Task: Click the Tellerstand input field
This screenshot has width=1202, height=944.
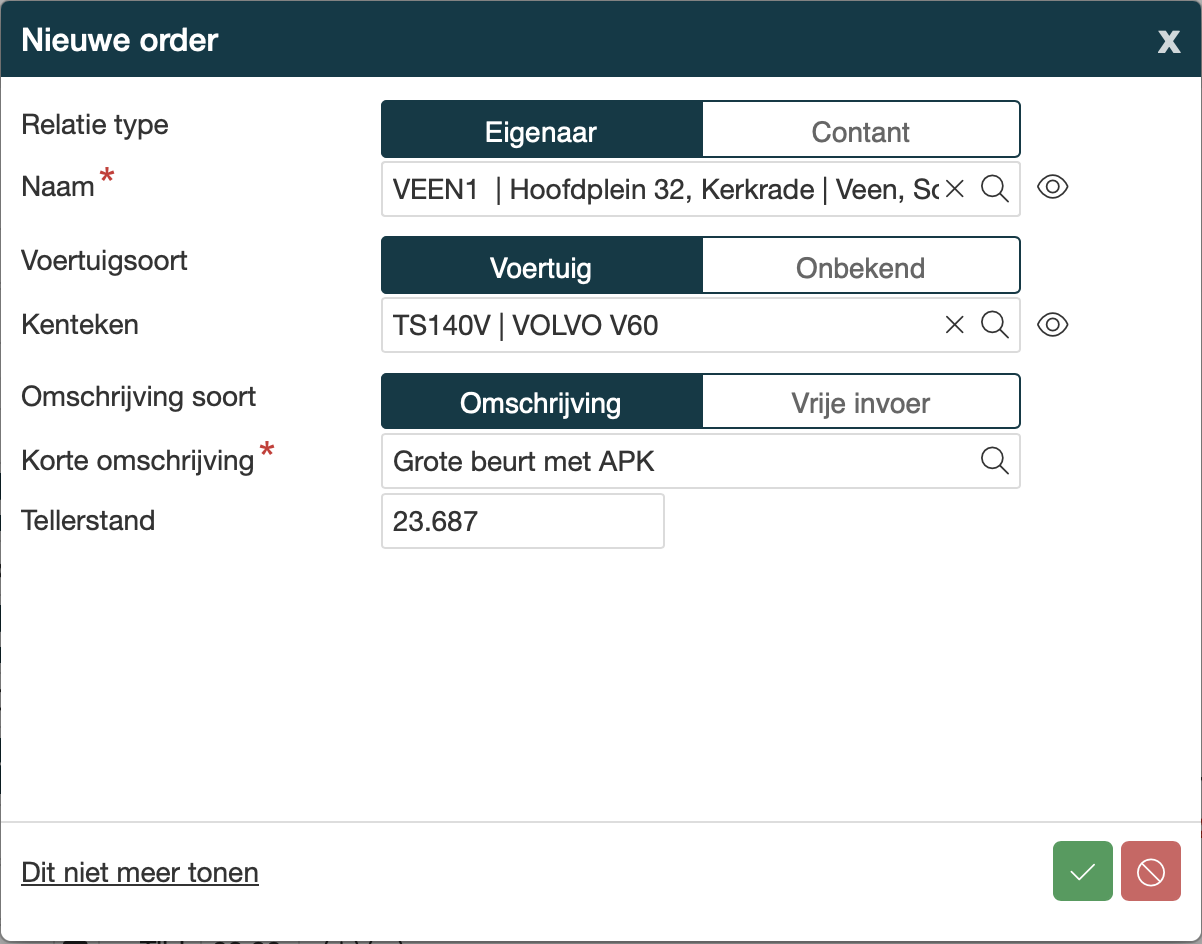Action: [522, 521]
